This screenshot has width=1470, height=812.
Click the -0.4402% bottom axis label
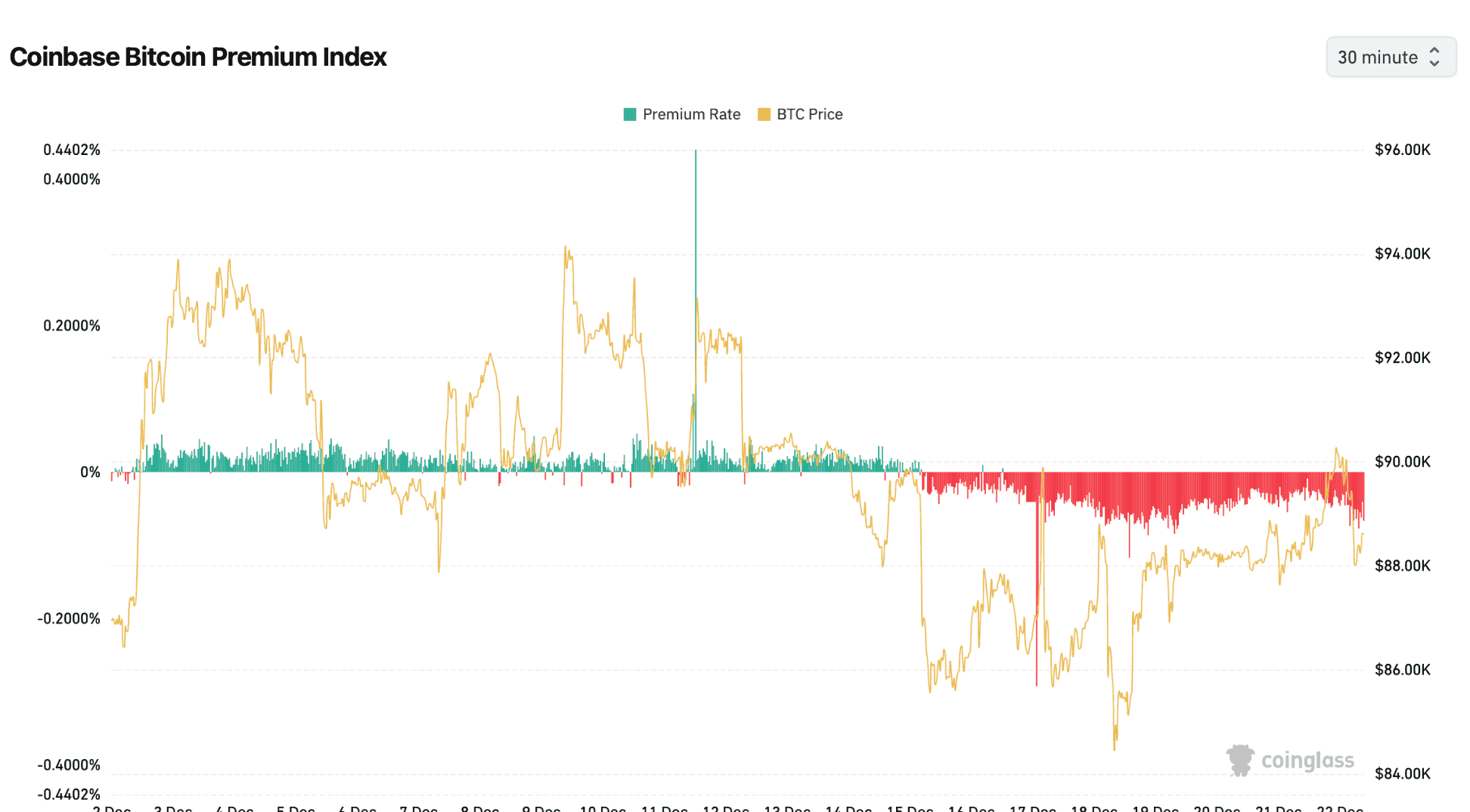click(69, 794)
